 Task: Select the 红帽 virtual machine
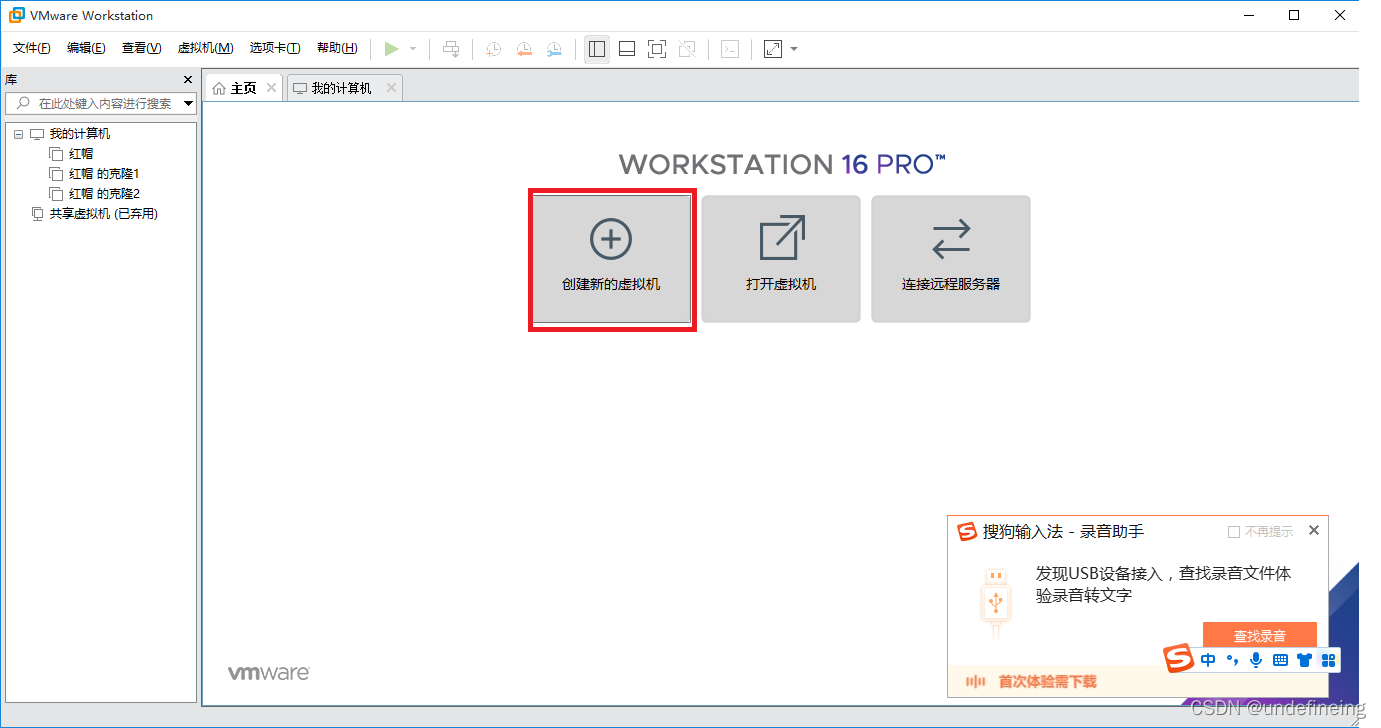point(81,154)
